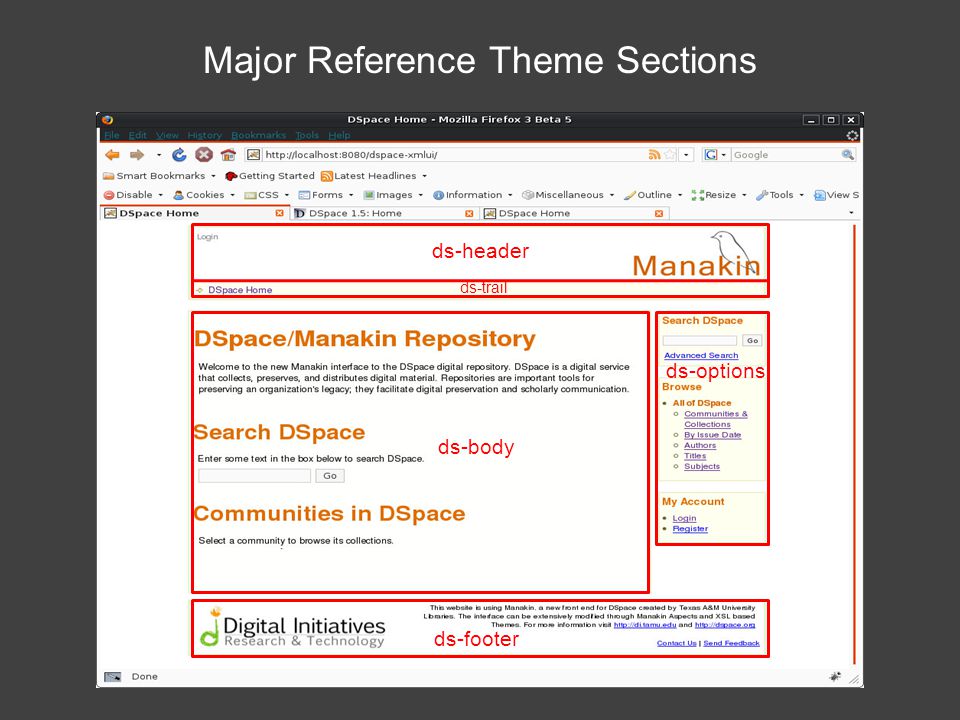This screenshot has width=960, height=720.
Task: Open the CSS web developer menu
Action: point(266,195)
